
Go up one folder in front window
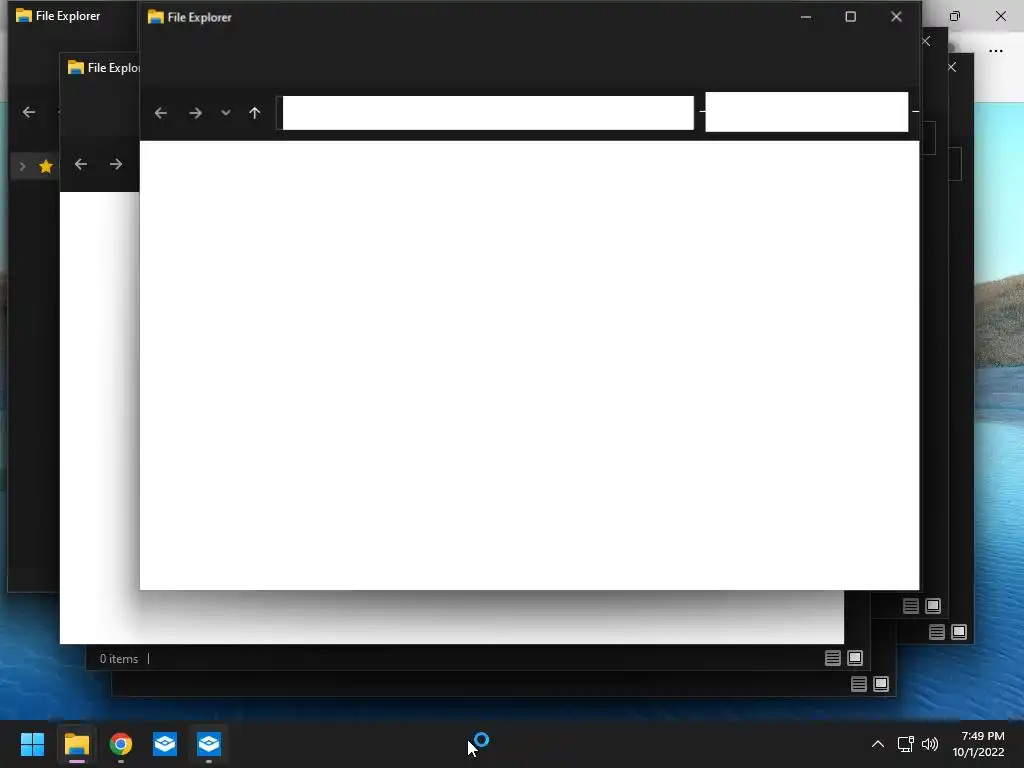(x=255, y=113)
